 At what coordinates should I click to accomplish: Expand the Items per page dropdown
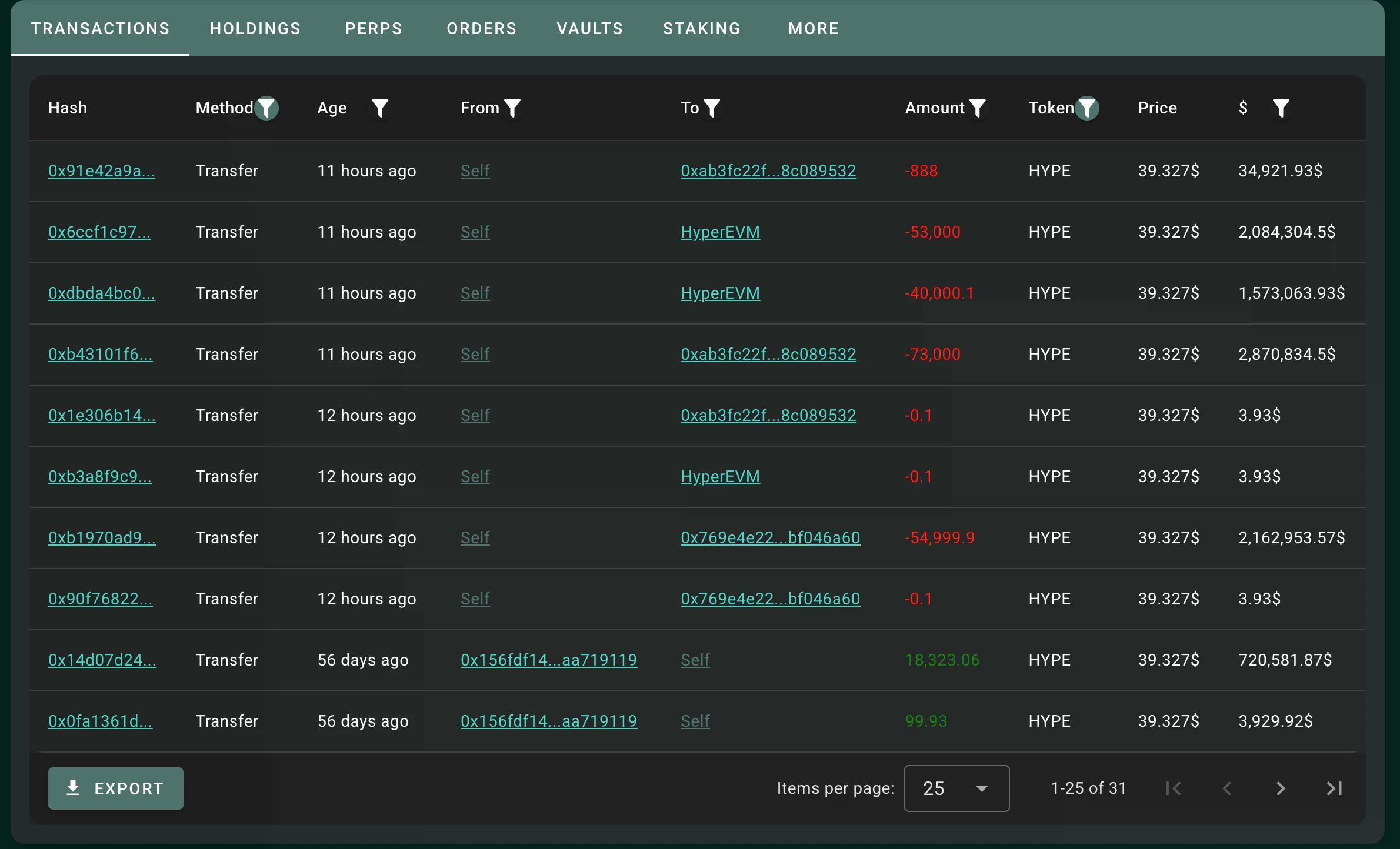click(956, 788)
